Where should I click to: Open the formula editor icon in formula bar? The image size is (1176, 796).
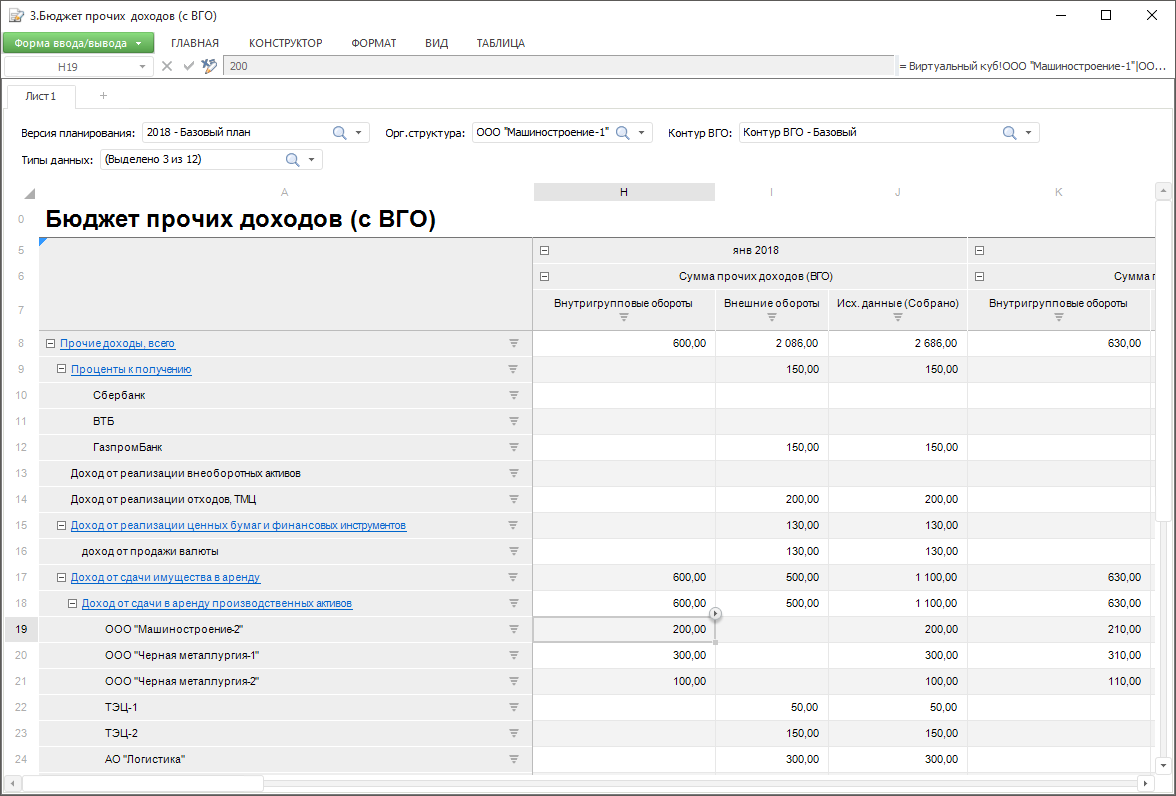pyautogui.click(x=209, y=66)
